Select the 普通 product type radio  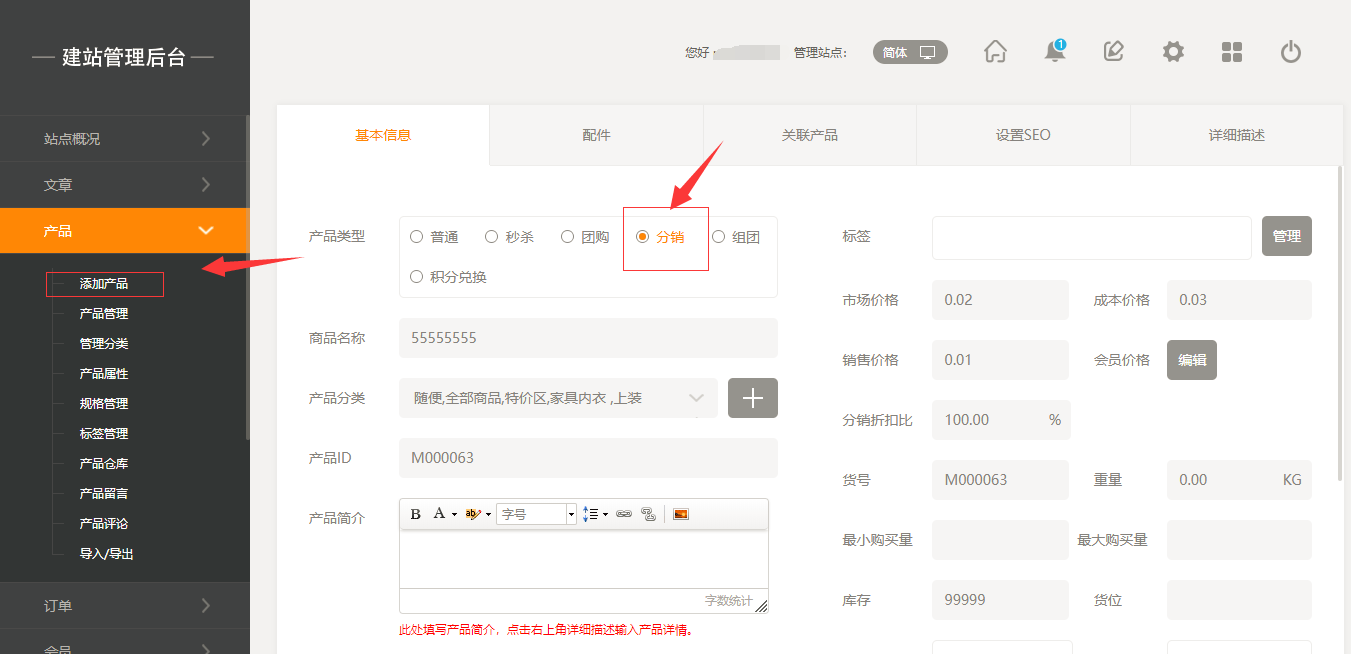(417, 237)
